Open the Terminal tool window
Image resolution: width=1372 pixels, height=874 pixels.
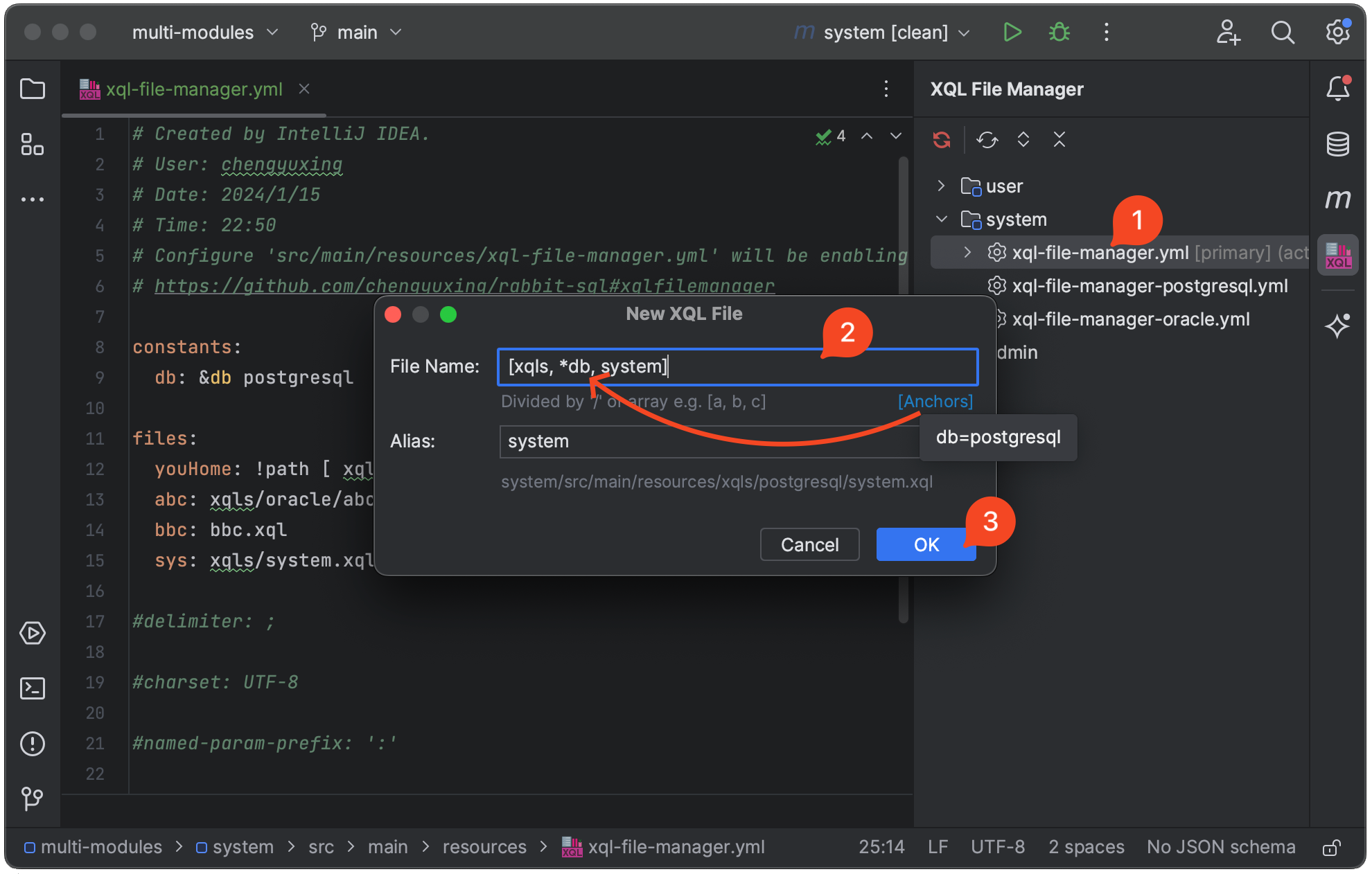33,688
